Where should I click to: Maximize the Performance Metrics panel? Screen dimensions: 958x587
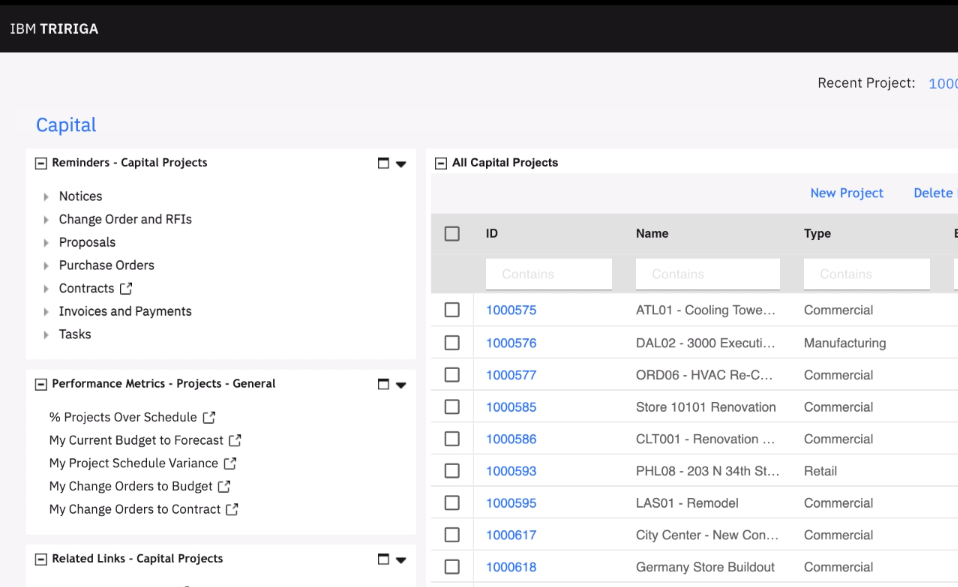coord(384,384)
